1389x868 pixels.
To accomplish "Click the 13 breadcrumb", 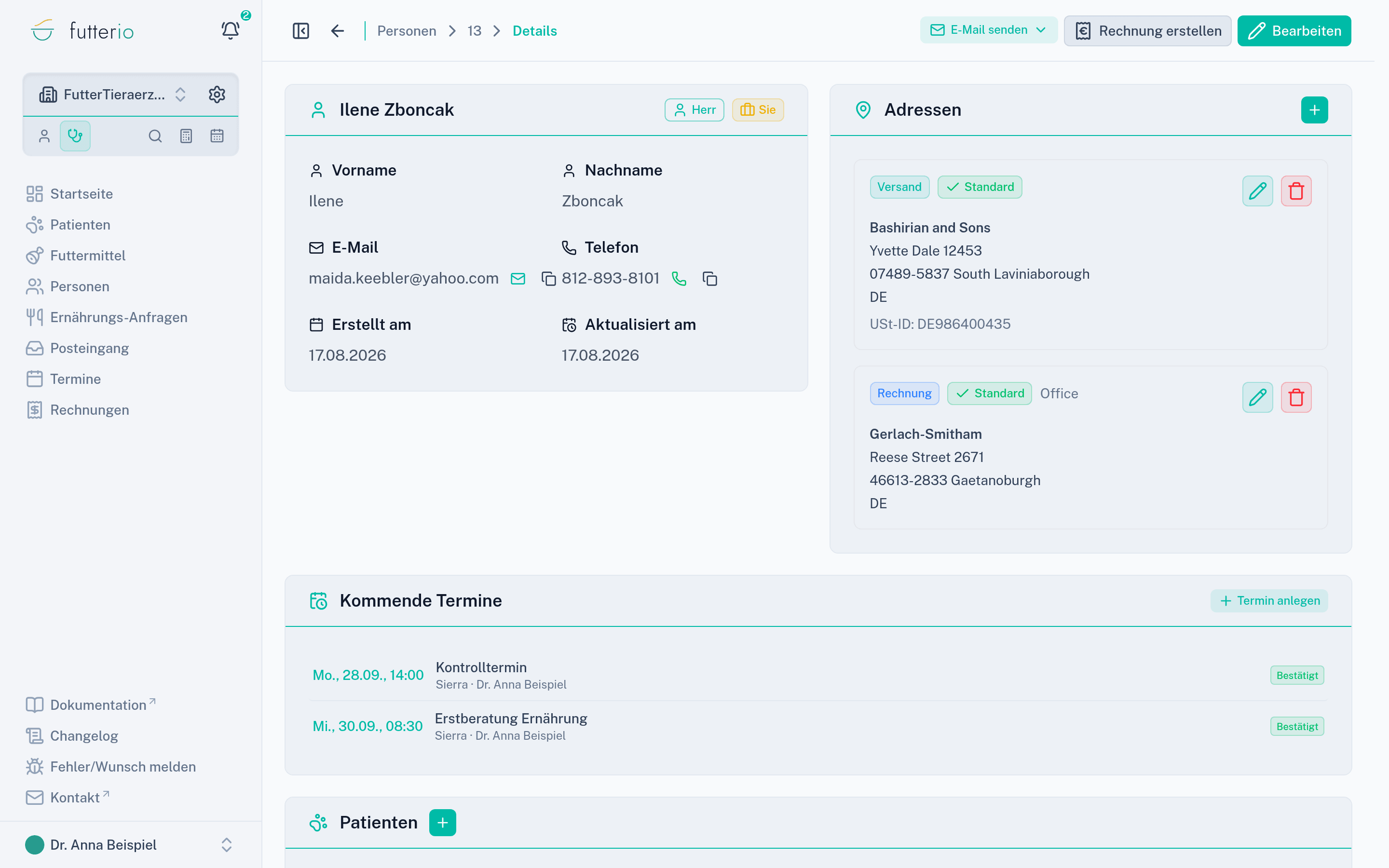I will pos(474,31).
